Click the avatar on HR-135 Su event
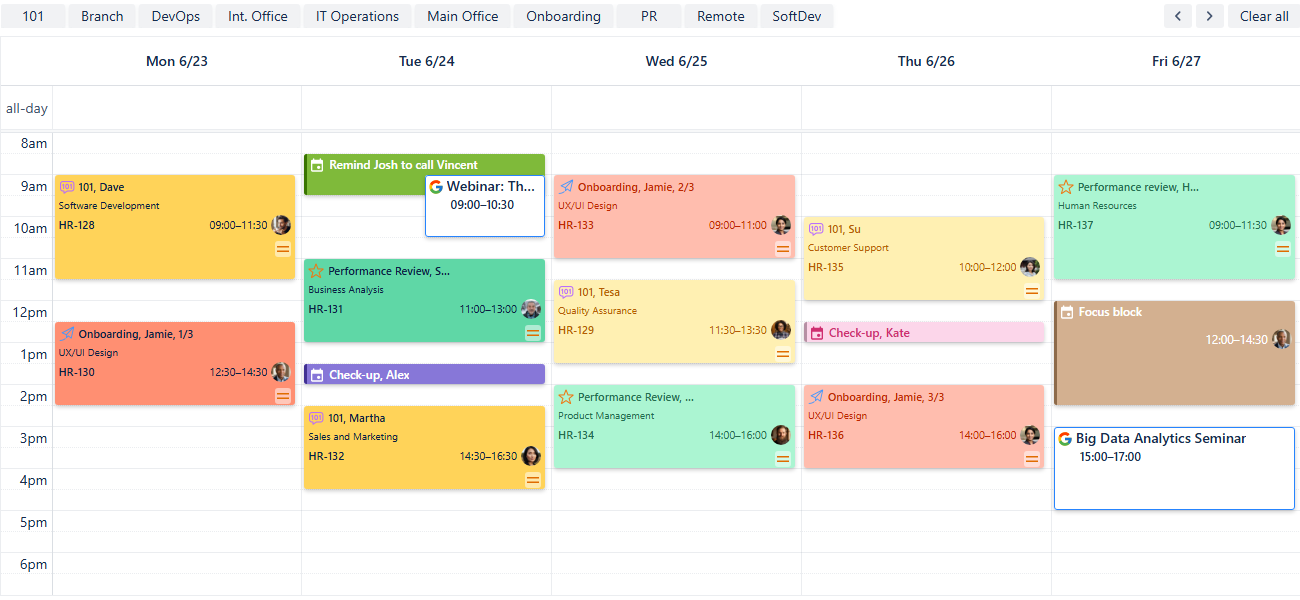Viewport: 1300px width, 600px height. [x=1030, y=267]
